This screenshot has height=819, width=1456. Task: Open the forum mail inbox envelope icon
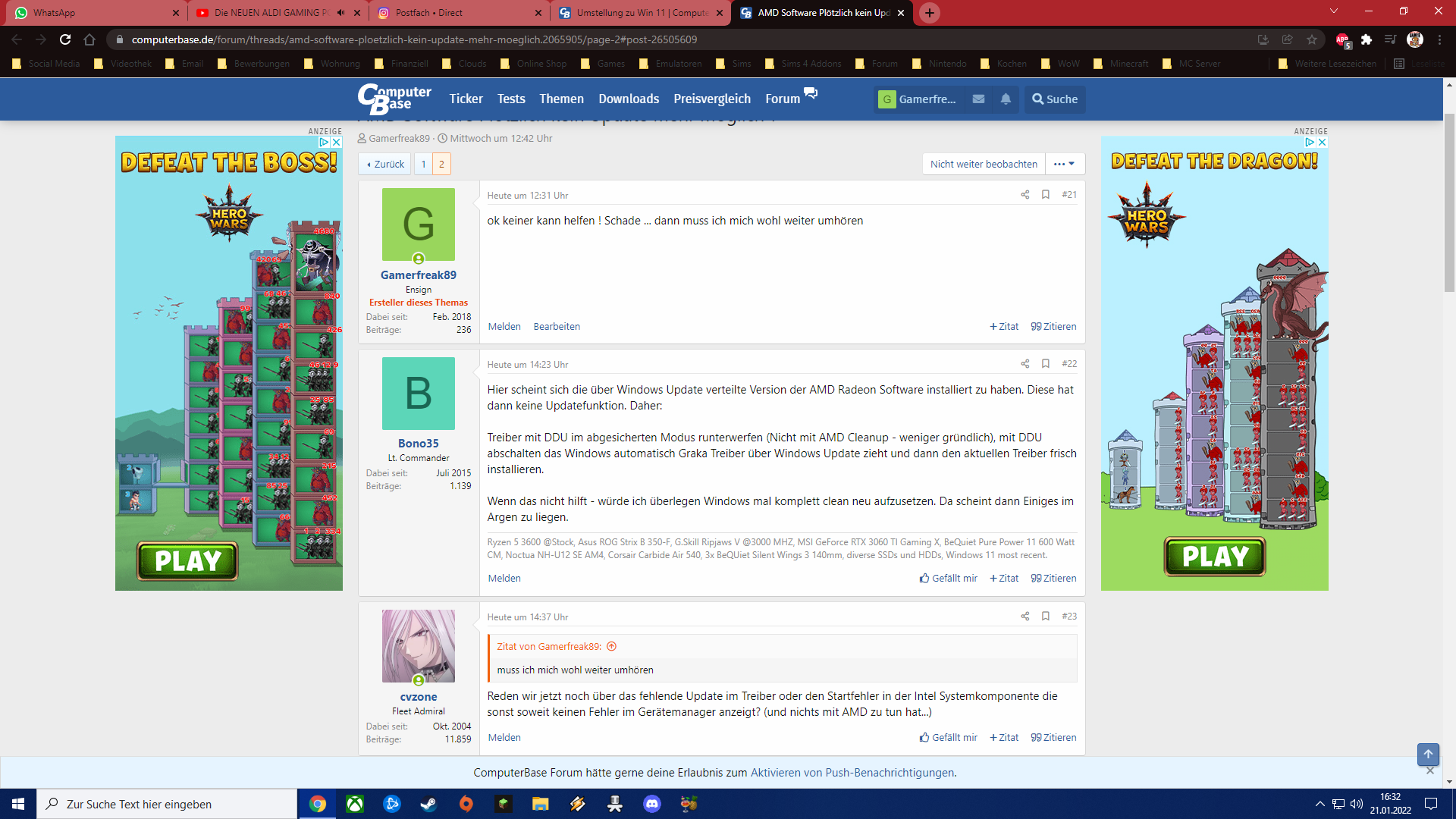pos(978,99)
